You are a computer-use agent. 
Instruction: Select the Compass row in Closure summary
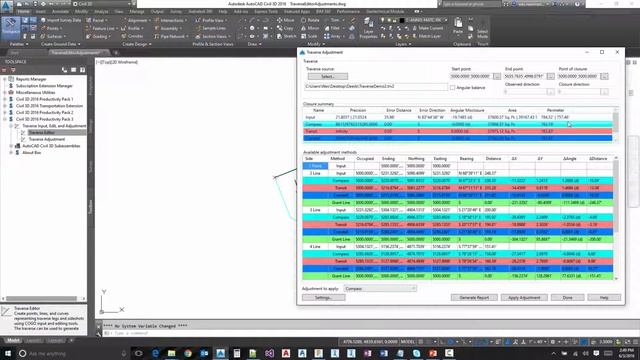tap(458, 124)
